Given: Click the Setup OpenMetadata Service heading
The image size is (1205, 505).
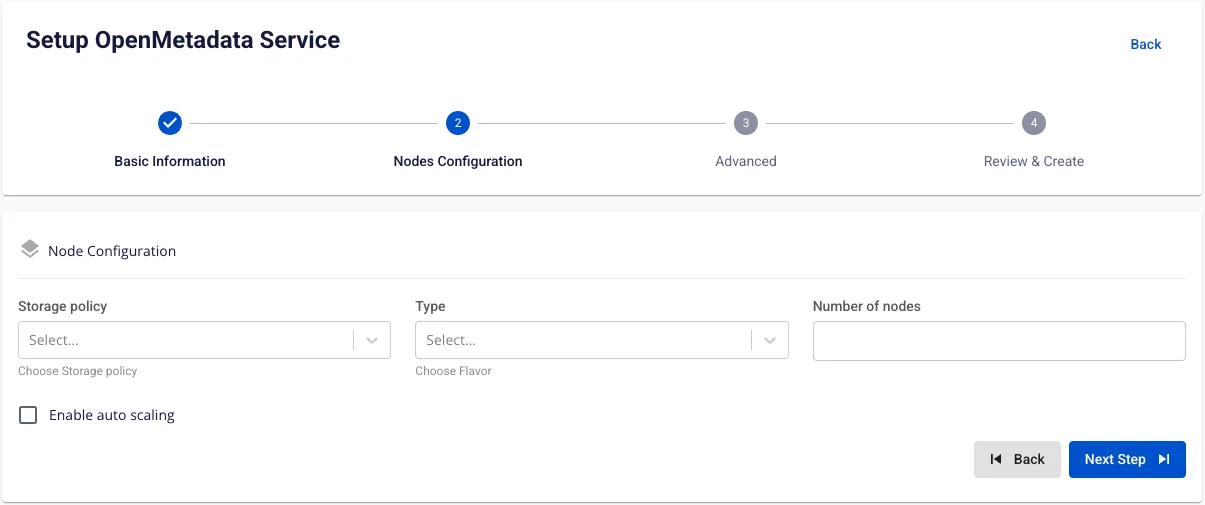Looking at the screenshot, I should pyautogui.click(x=183, y=40).
